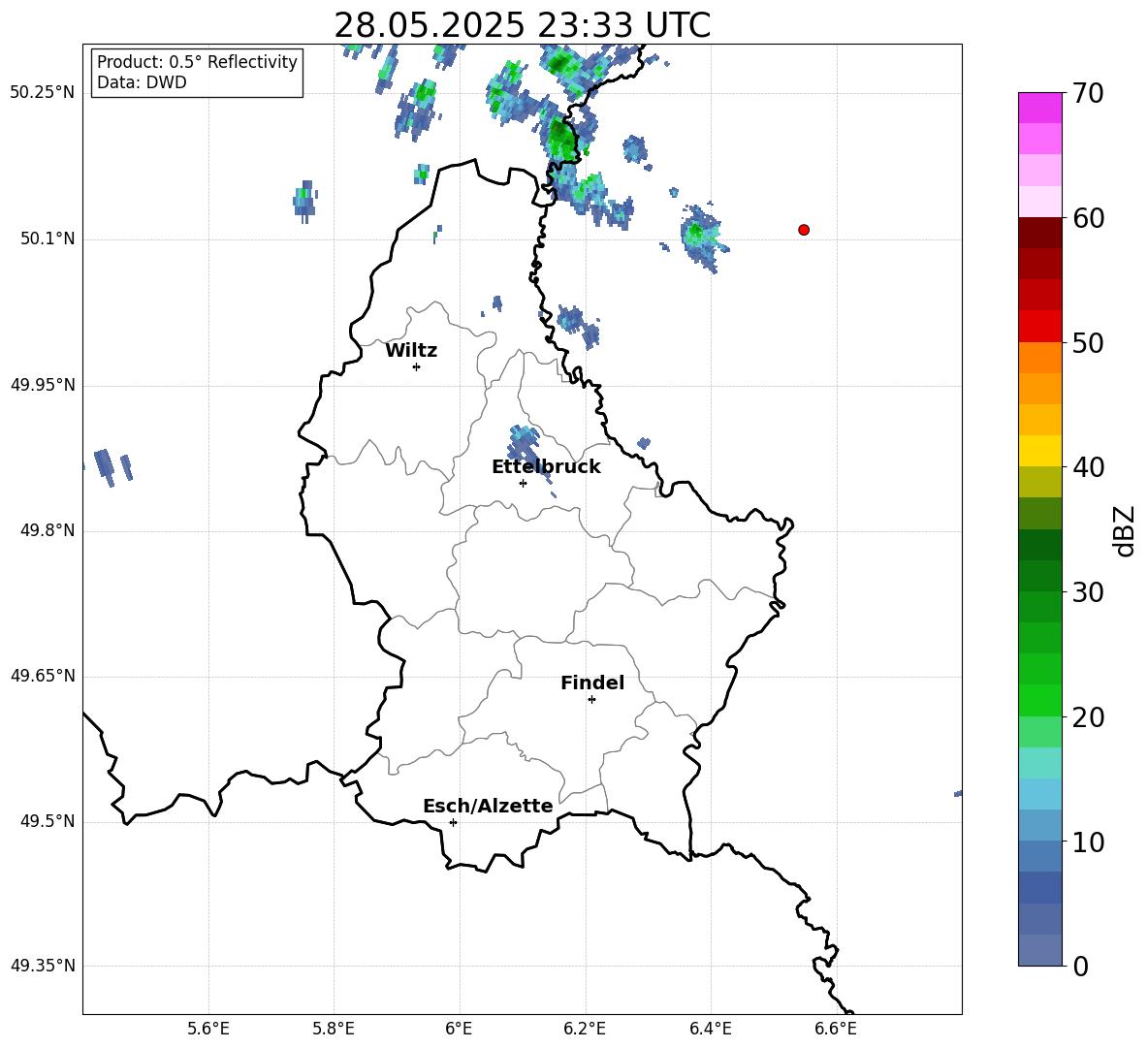The width and height of the screenshot is (1148, 1048).
Task: Select the Findel label
Action: click(592, 683)
